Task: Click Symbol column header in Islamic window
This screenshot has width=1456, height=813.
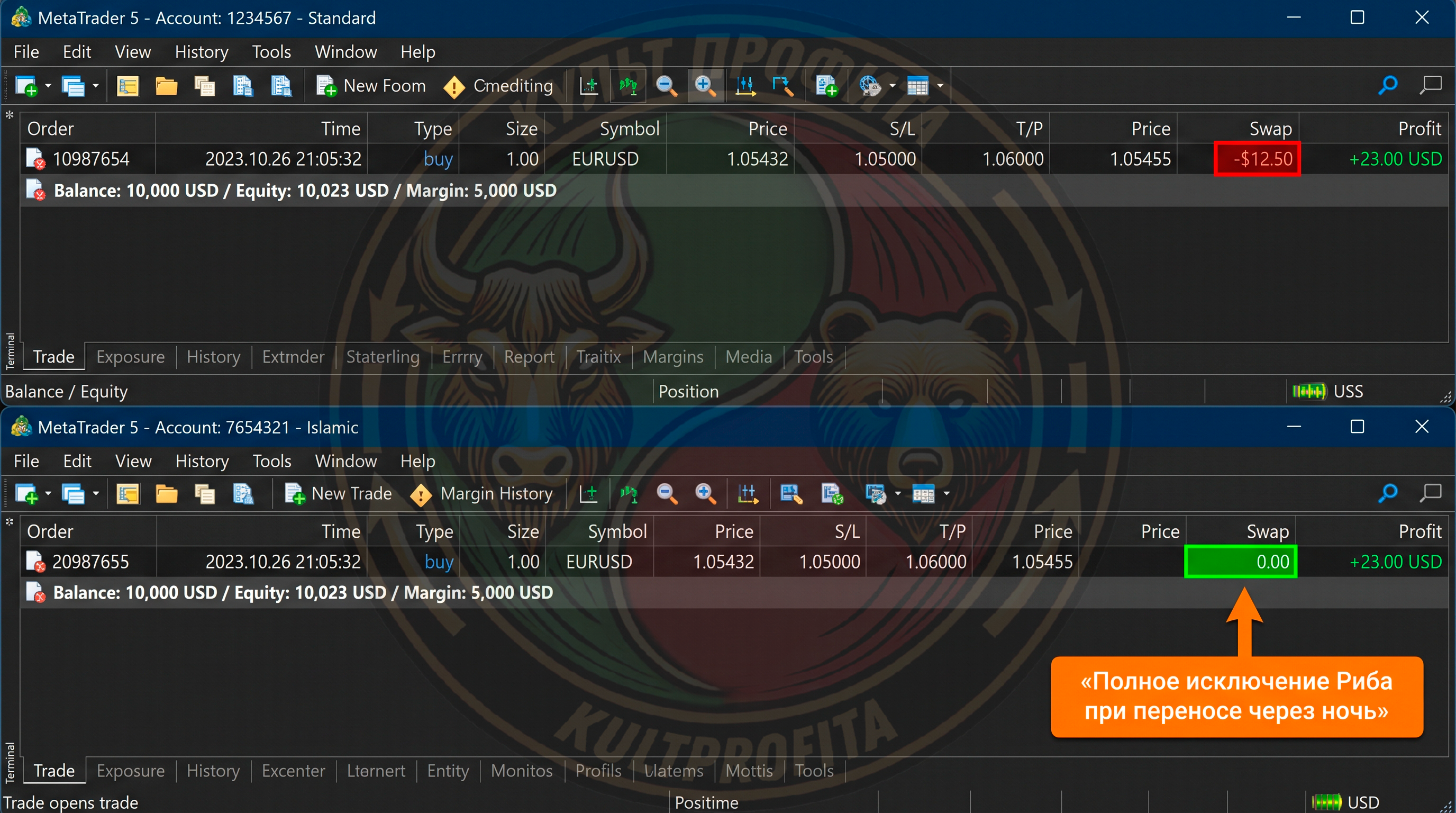Action: pos(617,531)
